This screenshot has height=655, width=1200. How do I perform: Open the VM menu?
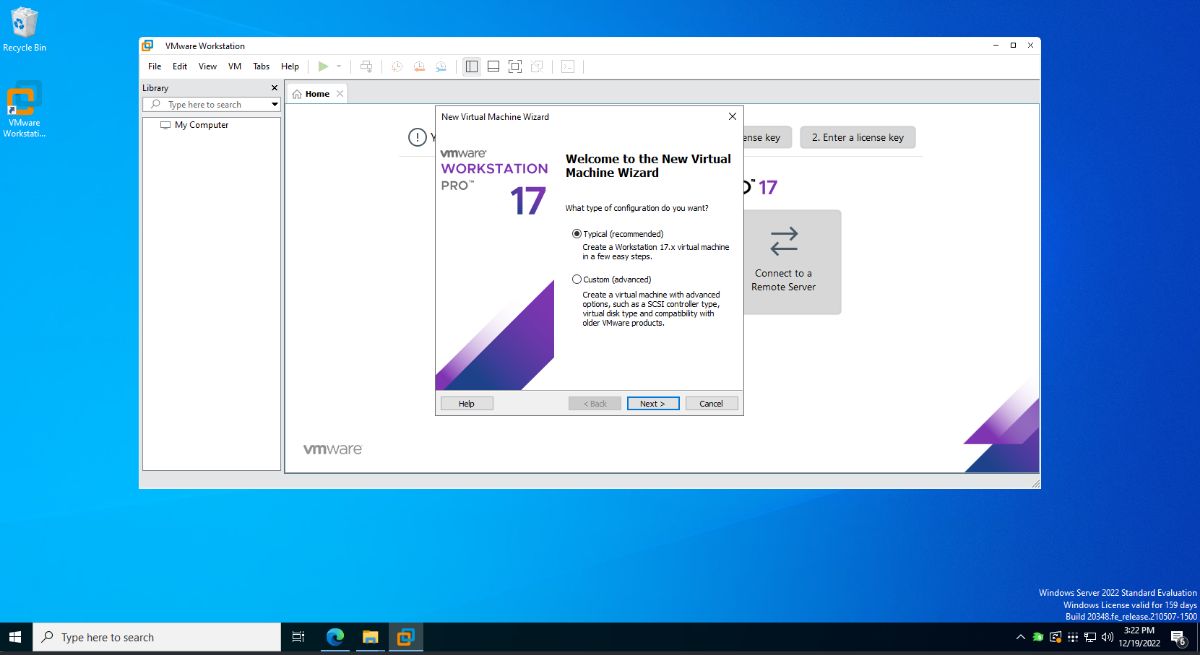click(x=235, y=66)
